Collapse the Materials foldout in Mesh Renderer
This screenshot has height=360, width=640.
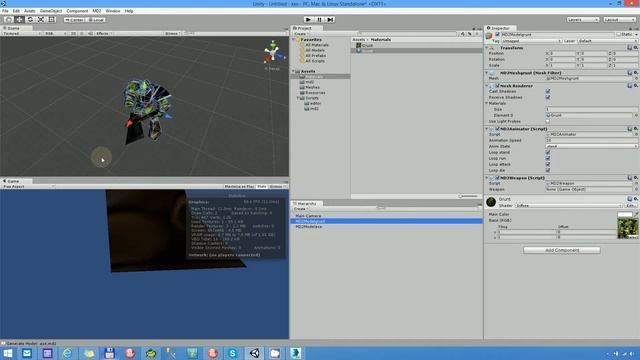[x=487, y=103]
